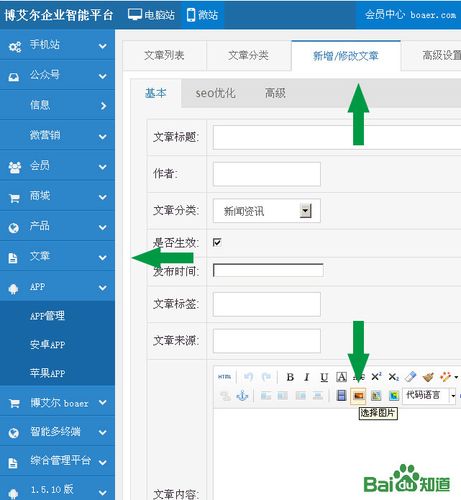Click the gears icon beside 手机站
This screenshot has height=500, width=461.
point(15,47)
